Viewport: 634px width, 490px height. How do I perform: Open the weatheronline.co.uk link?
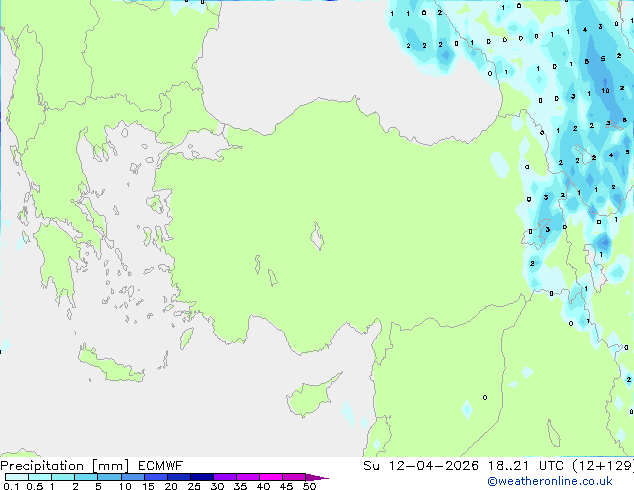click(550, 481)
